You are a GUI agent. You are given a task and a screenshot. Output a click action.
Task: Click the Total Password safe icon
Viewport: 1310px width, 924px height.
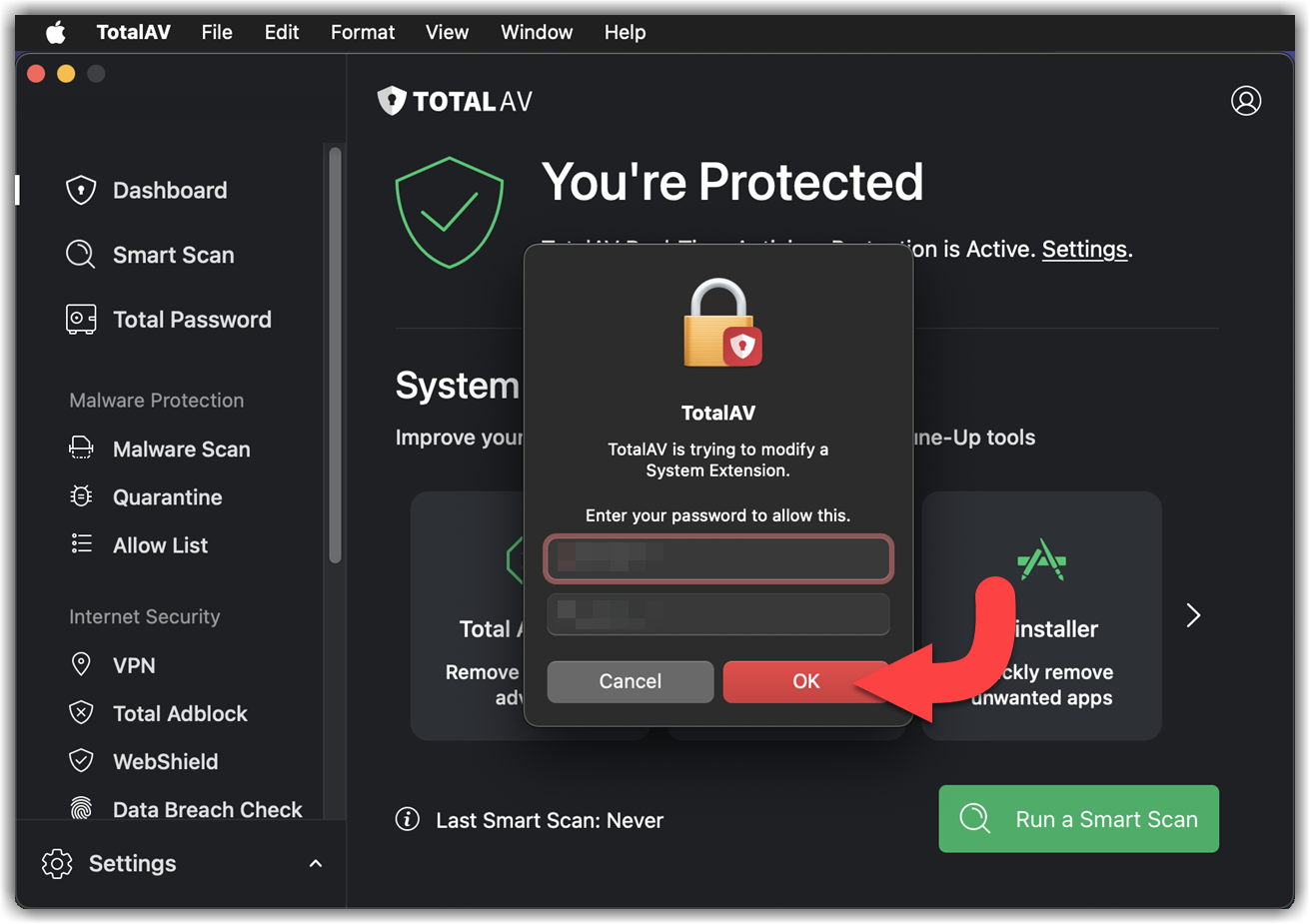81,320
